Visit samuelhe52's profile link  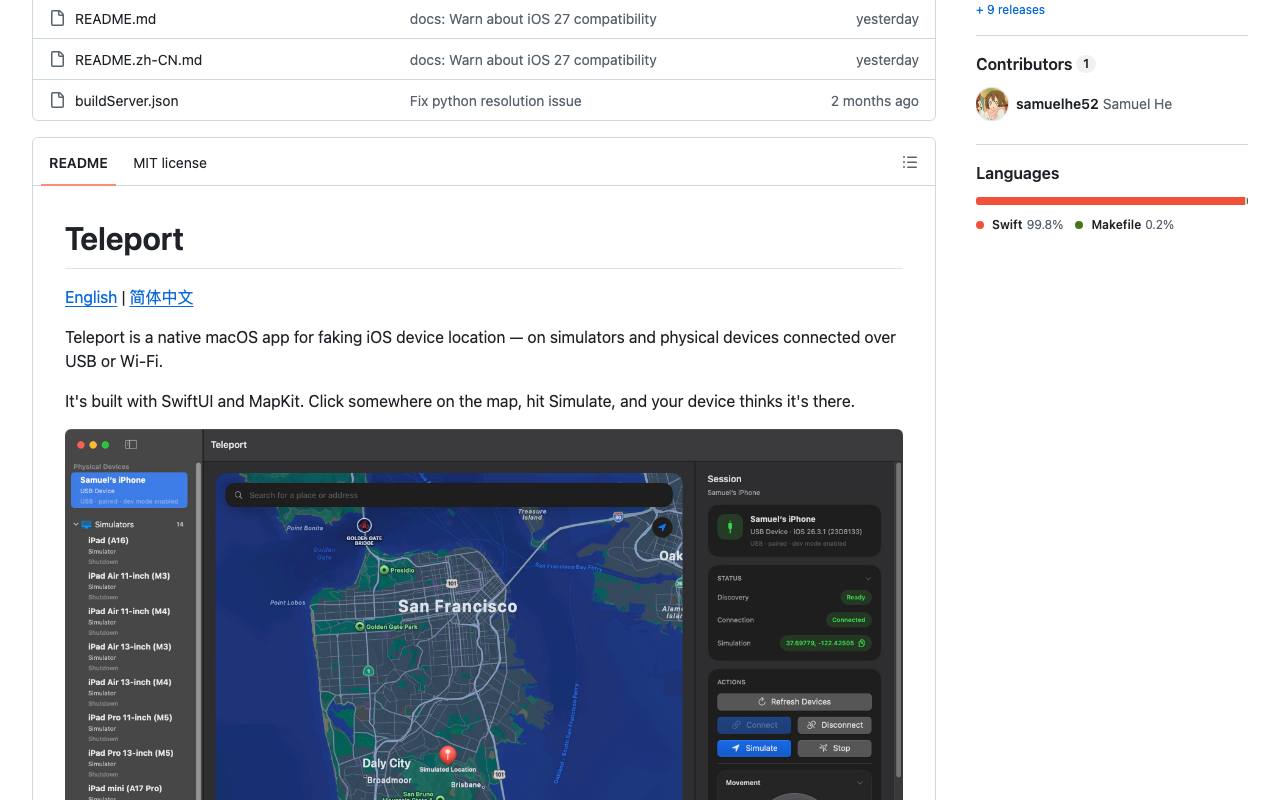(x=1057, y=104)
